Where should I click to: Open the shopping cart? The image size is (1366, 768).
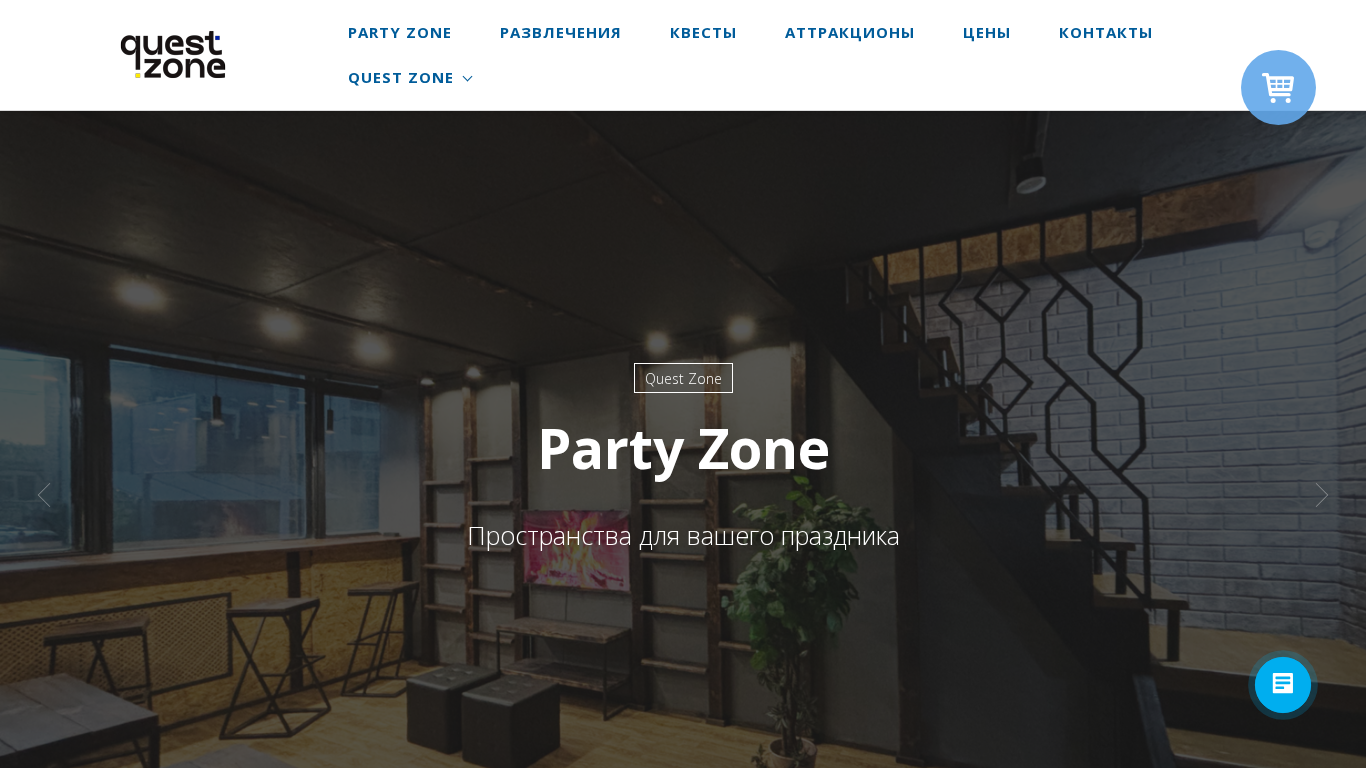[1278, 88]
